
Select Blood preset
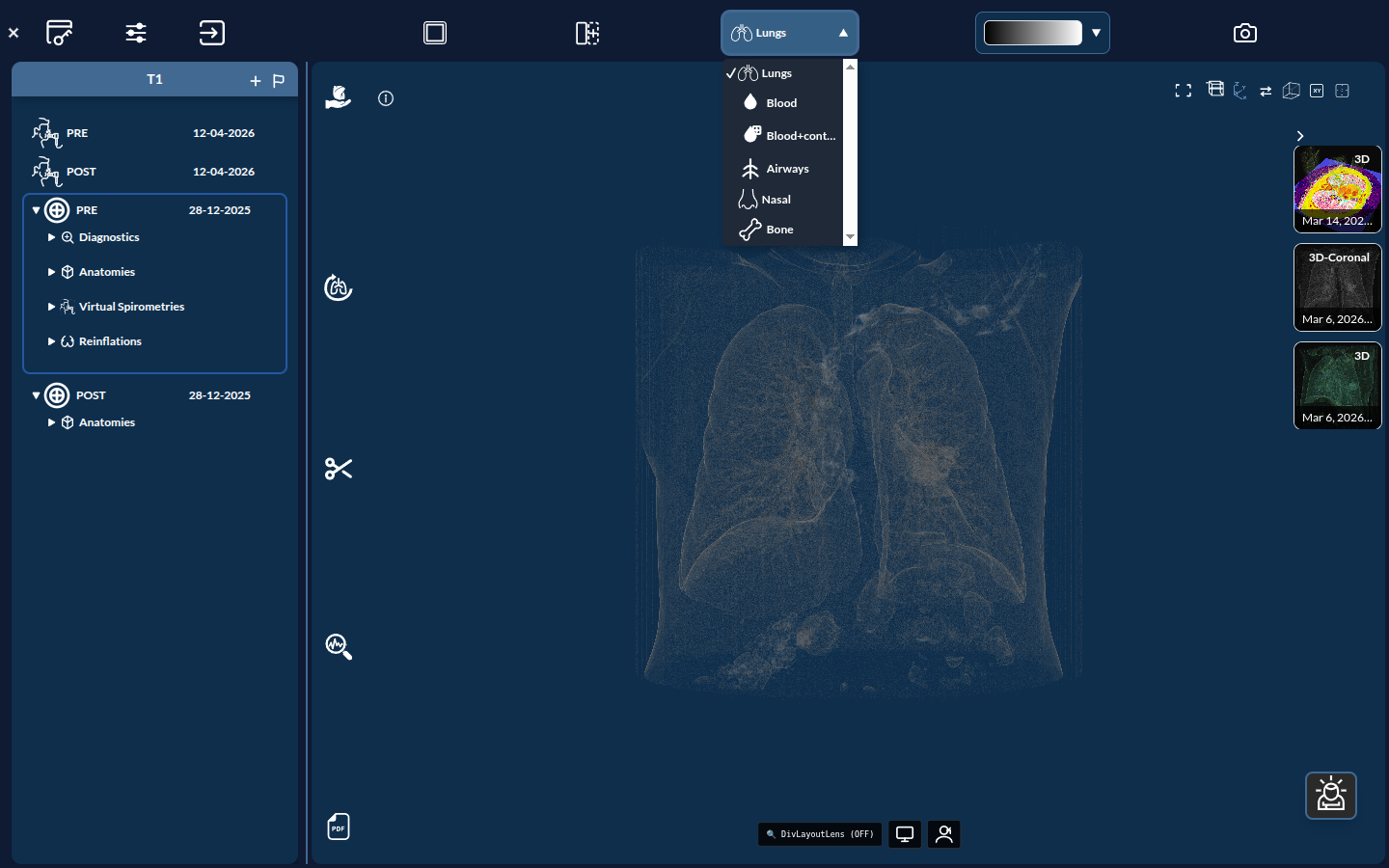783,103
